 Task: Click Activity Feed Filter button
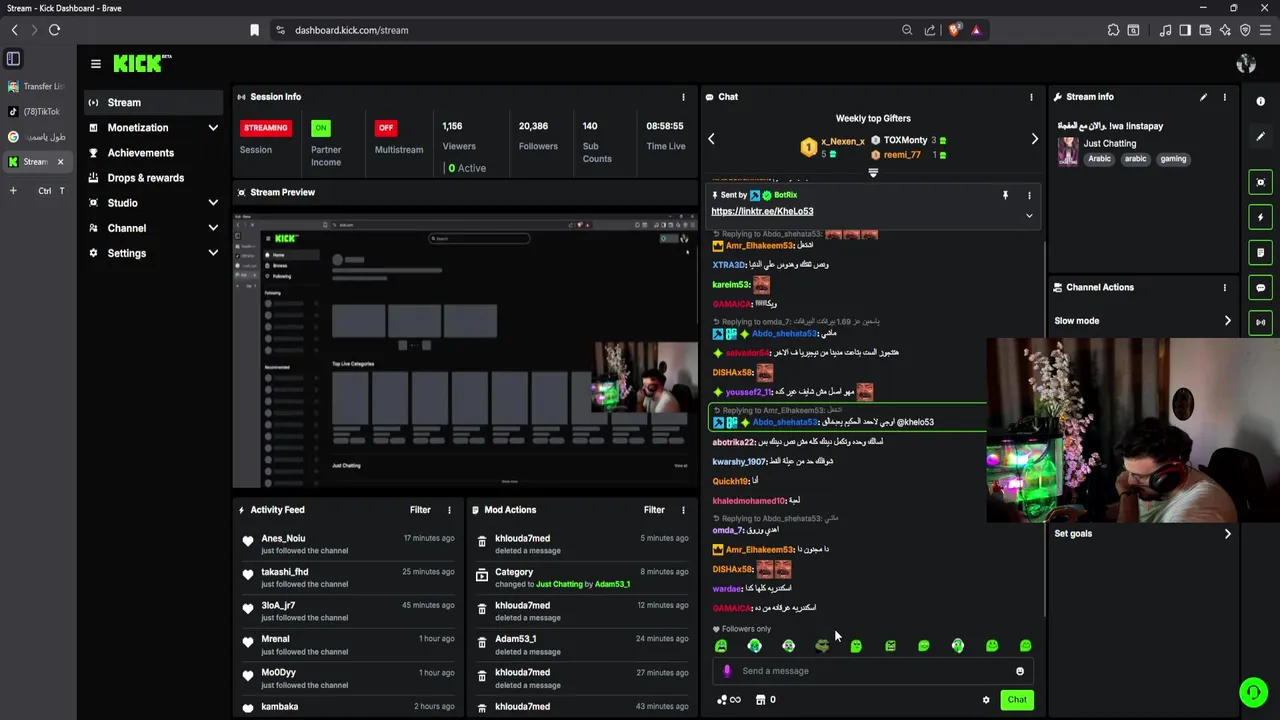pos(420,510)
